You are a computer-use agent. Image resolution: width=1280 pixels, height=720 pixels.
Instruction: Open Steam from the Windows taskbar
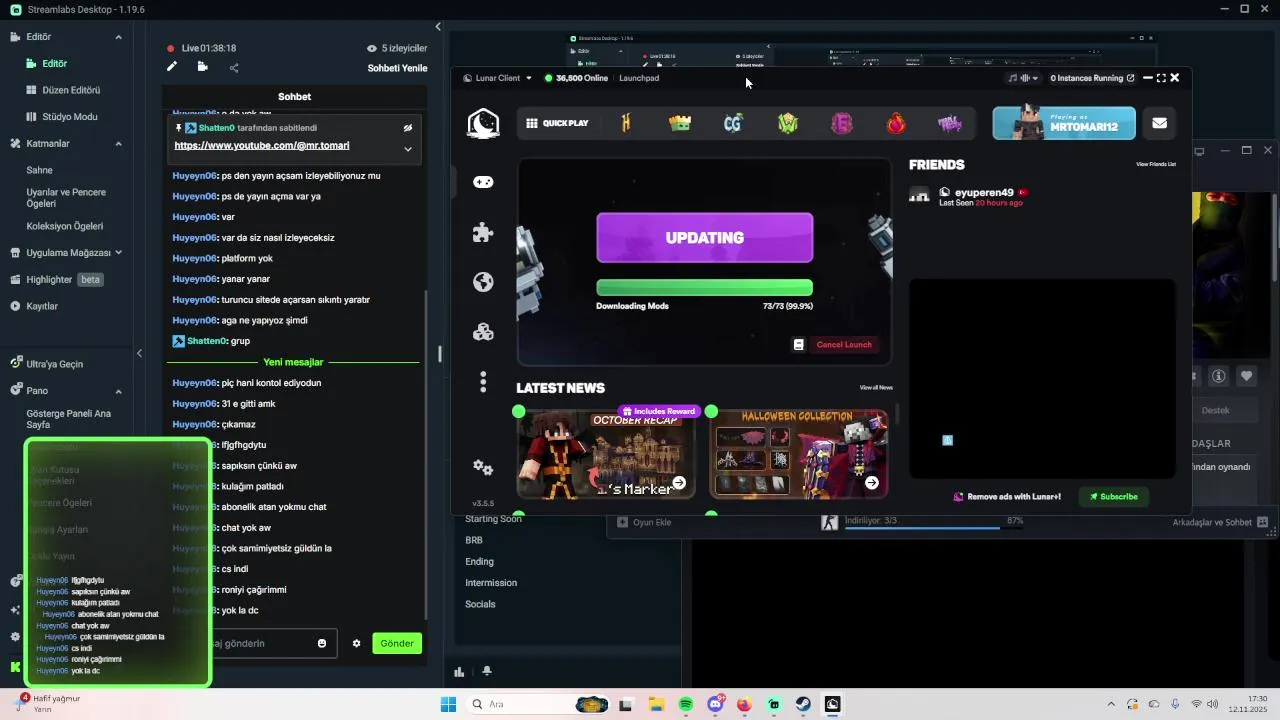click(804, 704)
